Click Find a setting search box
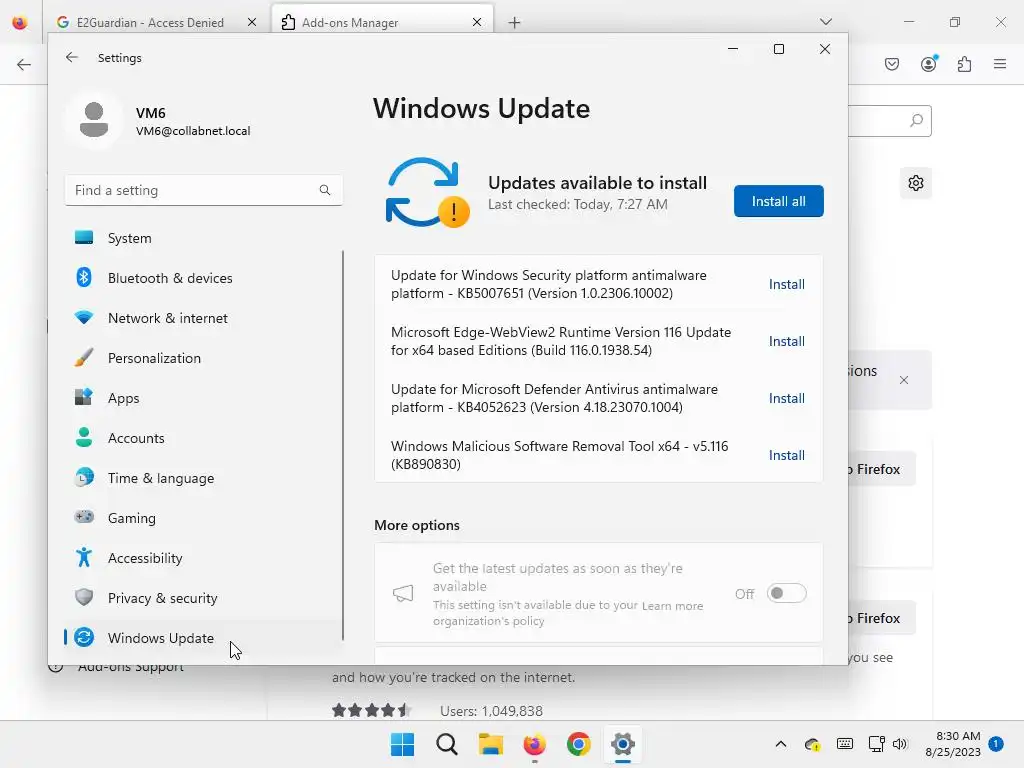 pyautogui.click(x=204, y=190)
